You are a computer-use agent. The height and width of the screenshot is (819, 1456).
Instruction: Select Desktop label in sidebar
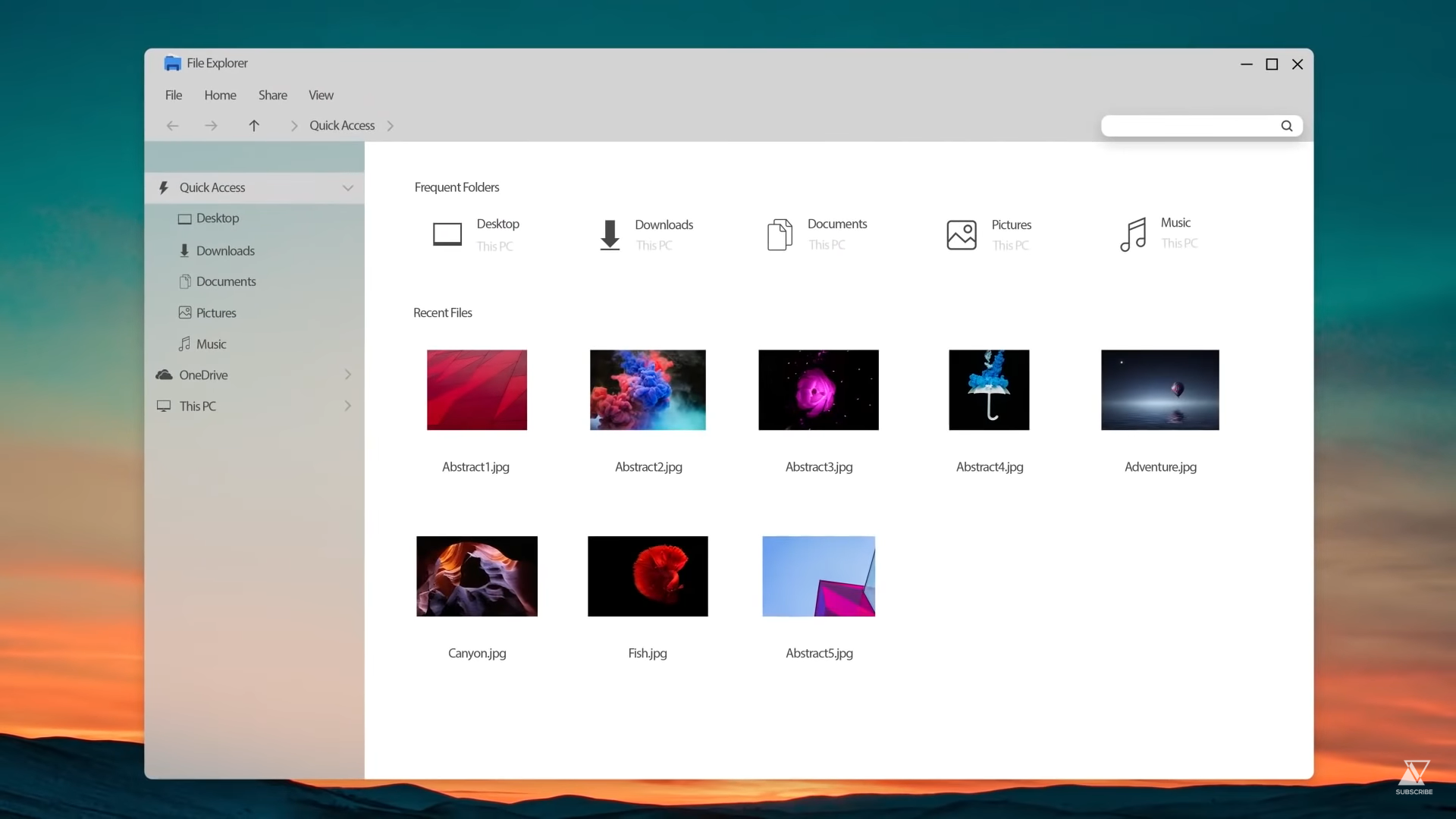pos(218,218)
